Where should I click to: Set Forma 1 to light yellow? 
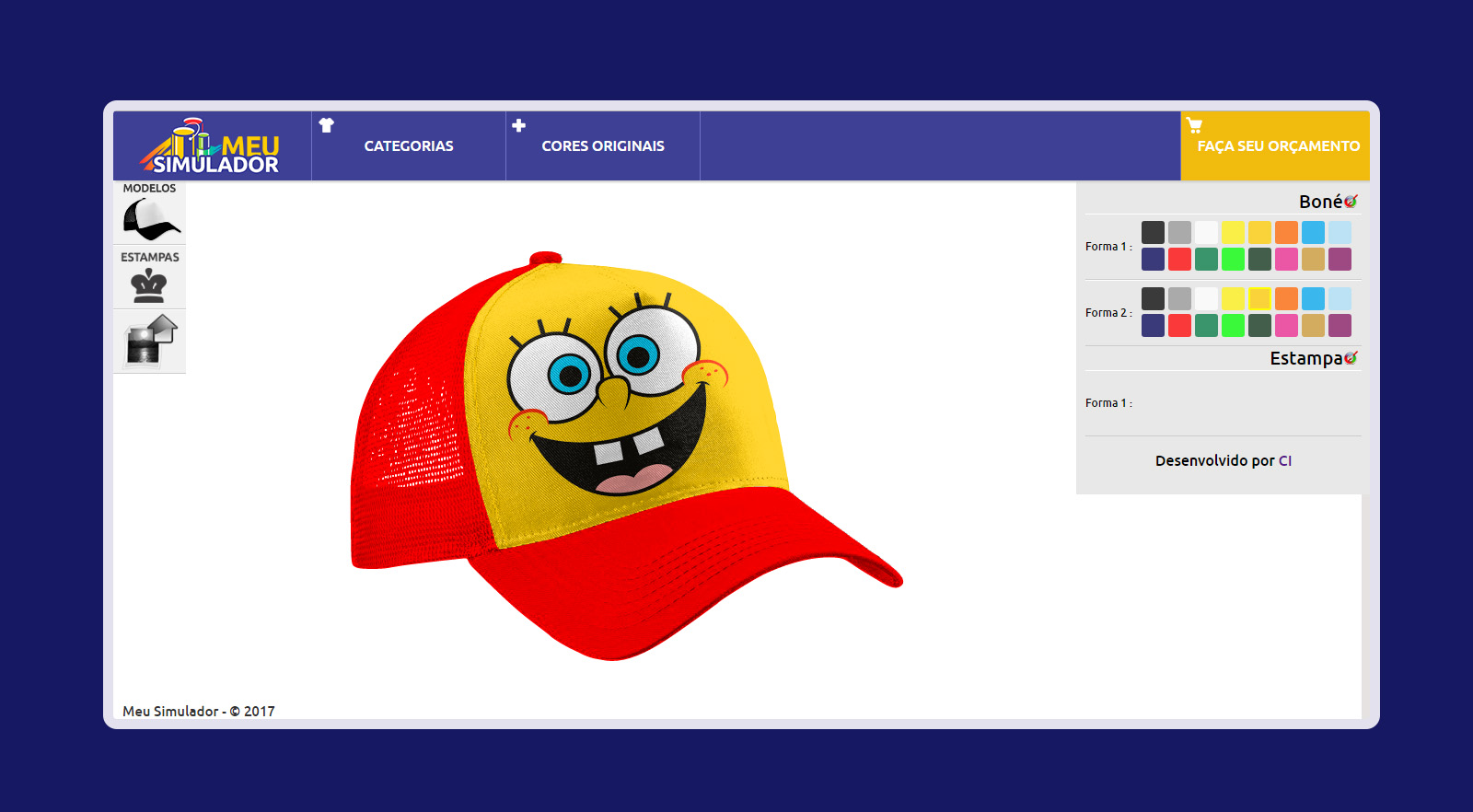(x=1233, y=232)
